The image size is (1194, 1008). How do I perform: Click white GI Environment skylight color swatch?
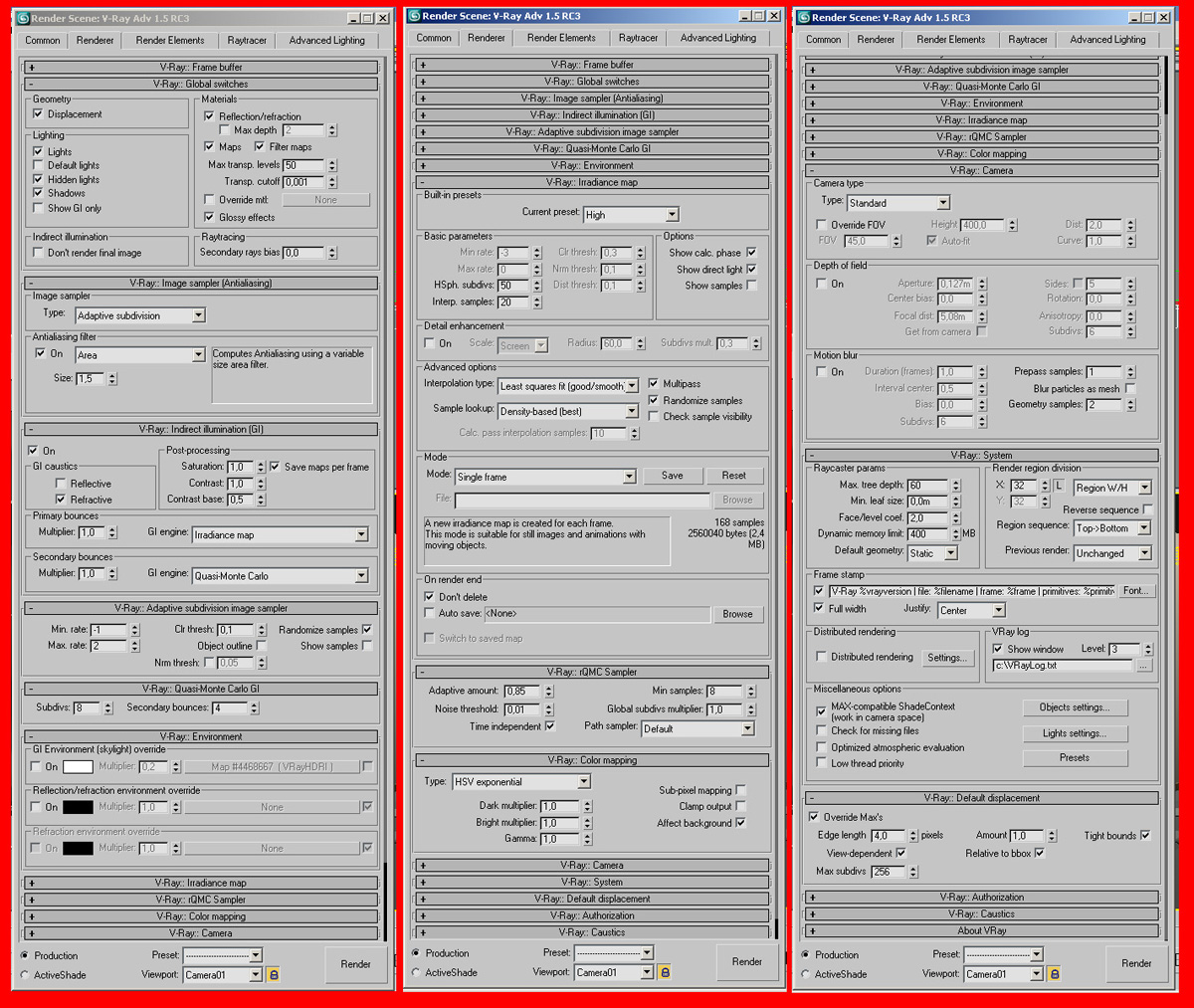click(78, 767)
